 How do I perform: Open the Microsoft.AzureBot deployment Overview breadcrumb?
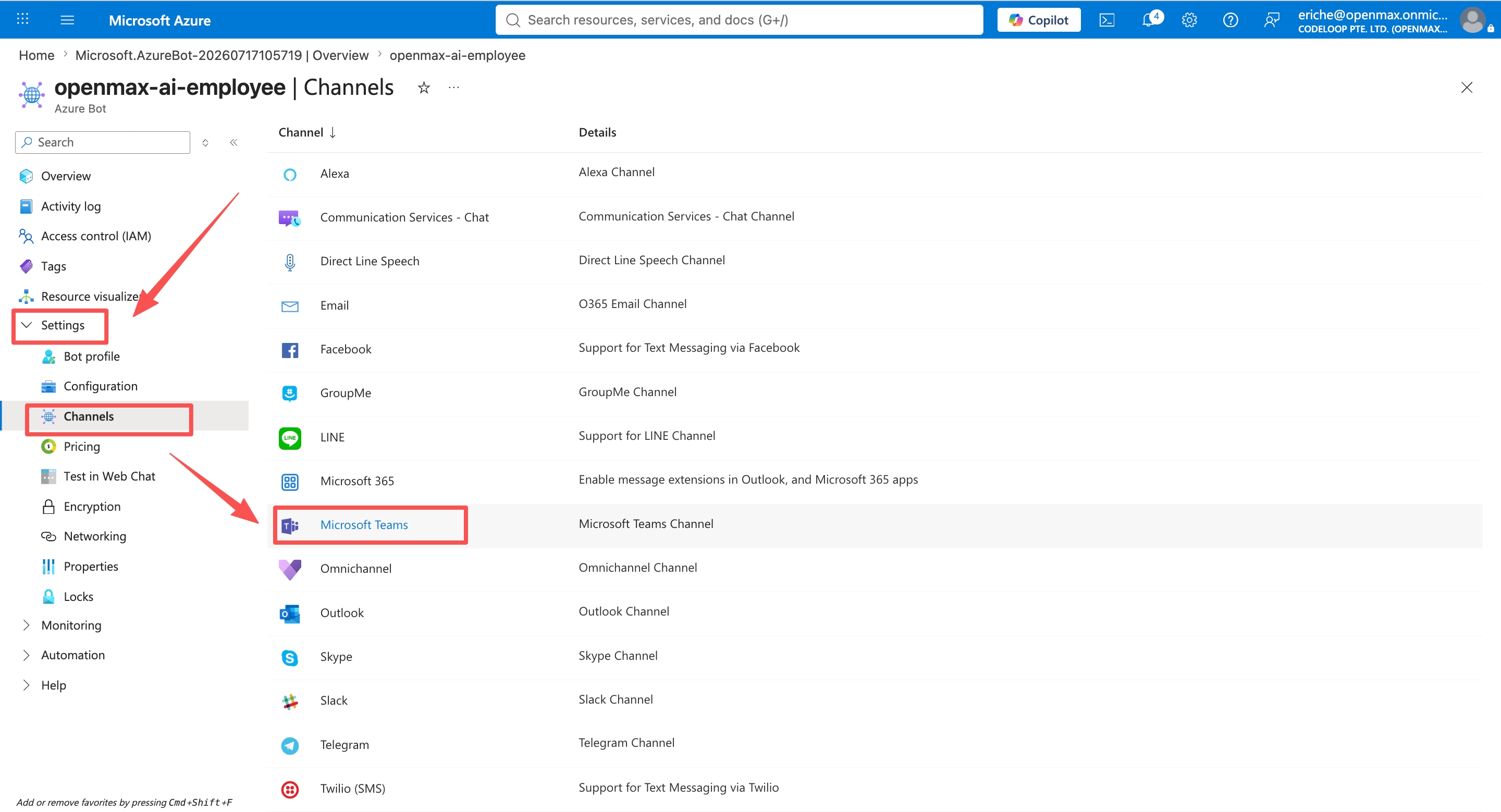point(222,55)
